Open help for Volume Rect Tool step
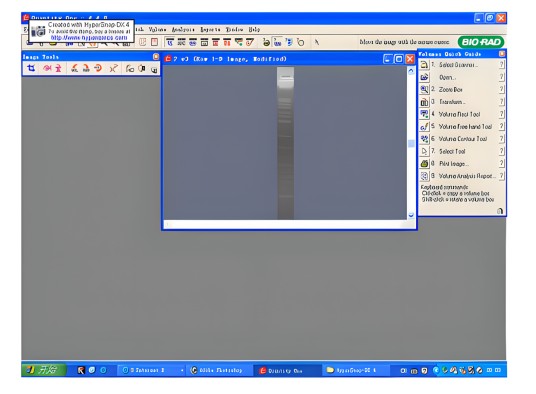 (x=501, y=114)
